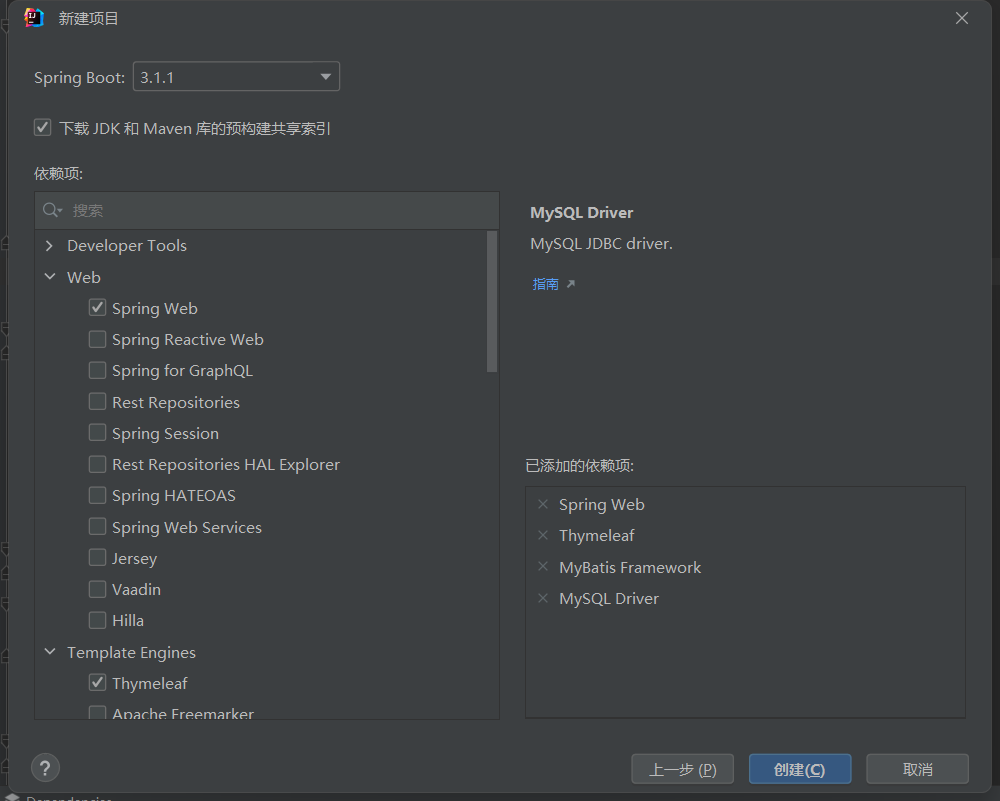Expand the Developer Tools category
The image size is (1000, 801).
click(x=49, y=246)
